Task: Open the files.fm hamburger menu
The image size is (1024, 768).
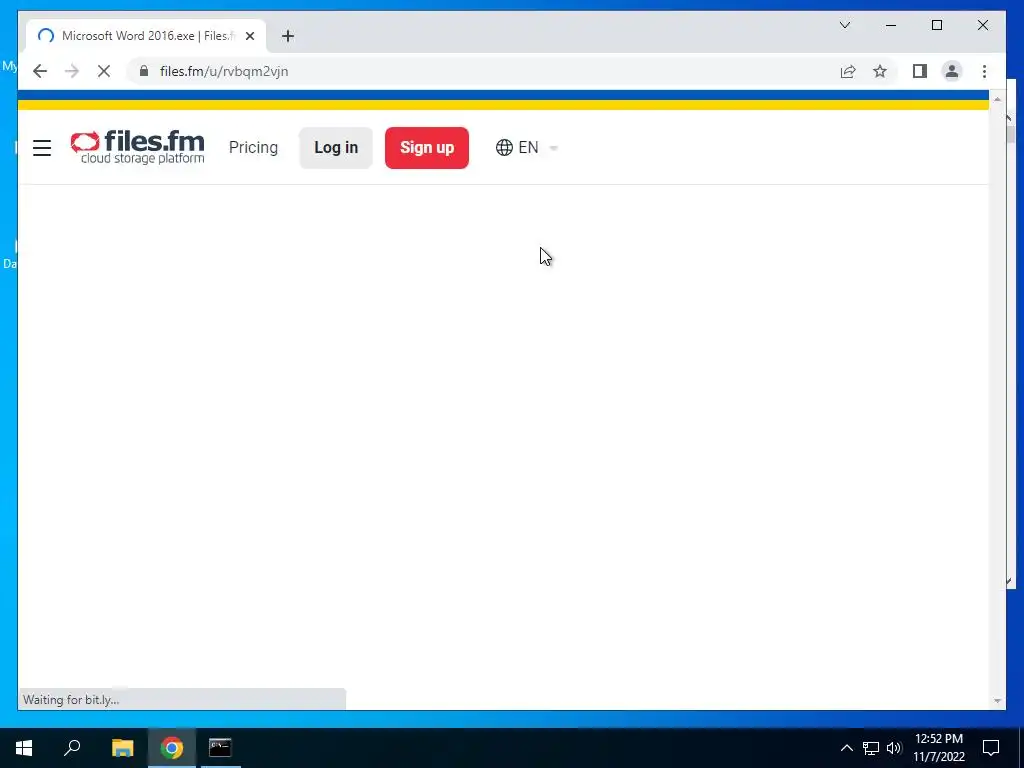Action: point(42,148)
